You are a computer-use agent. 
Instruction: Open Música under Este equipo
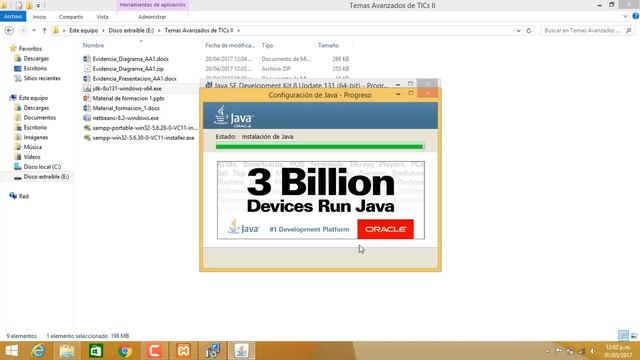point(33,147)
